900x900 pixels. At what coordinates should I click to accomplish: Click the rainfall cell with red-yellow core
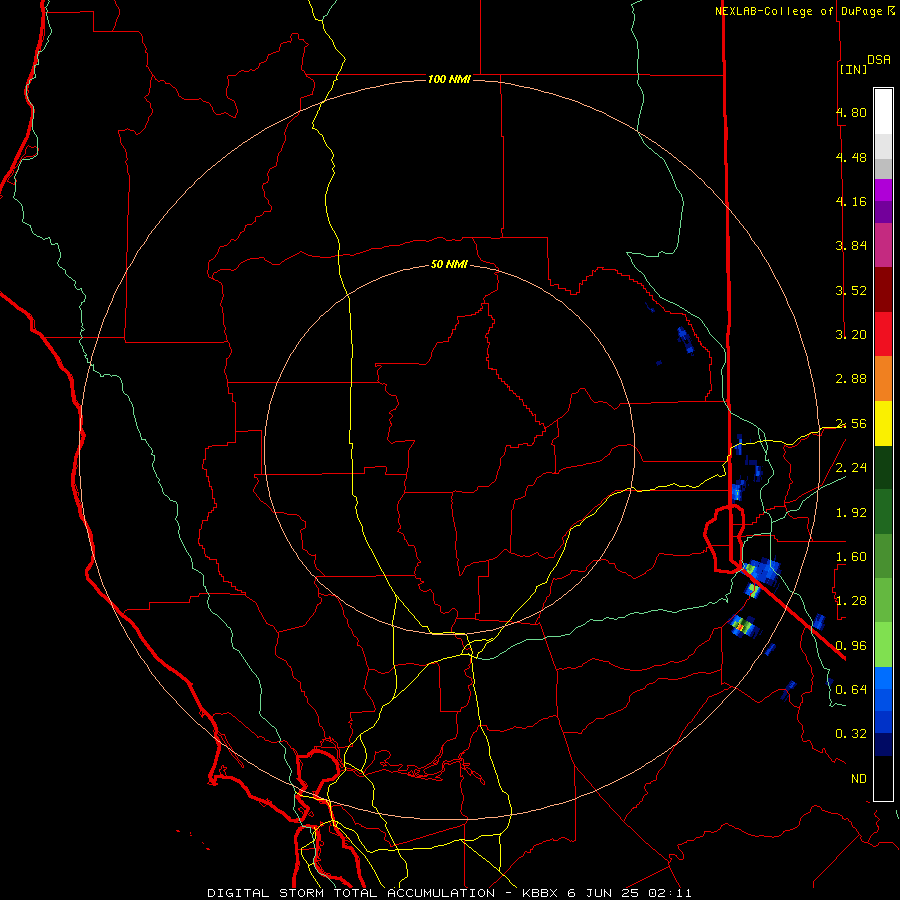(x=744, y=626)
